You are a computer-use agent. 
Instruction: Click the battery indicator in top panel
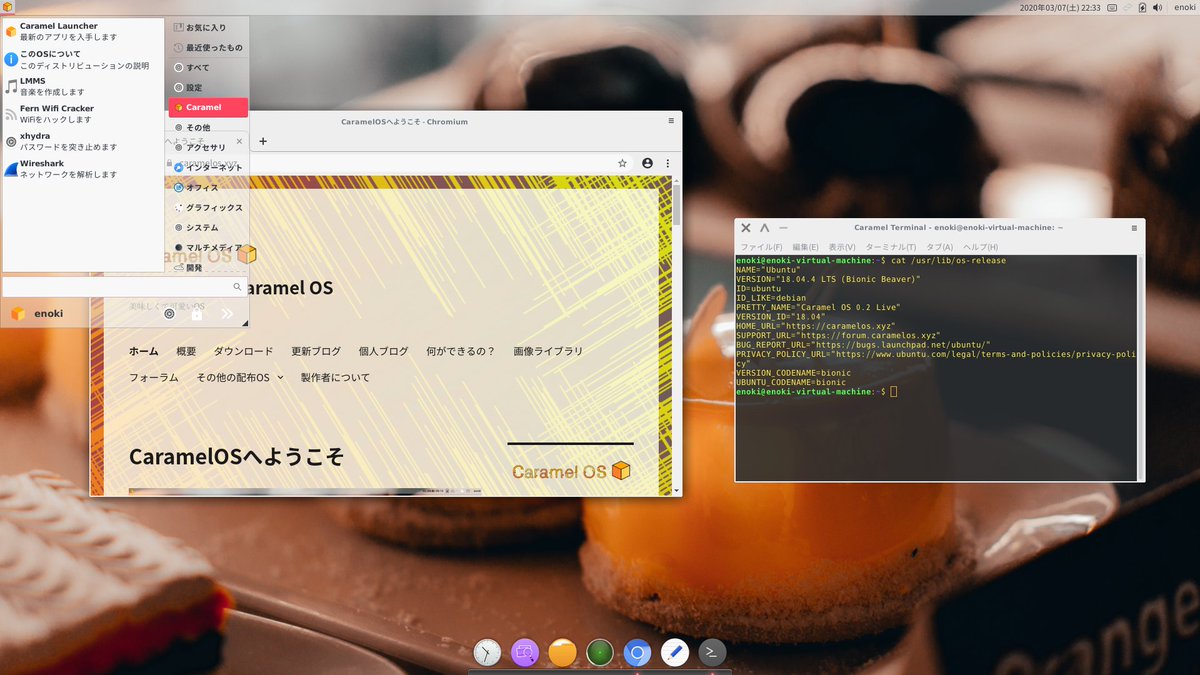point(1142,7)
